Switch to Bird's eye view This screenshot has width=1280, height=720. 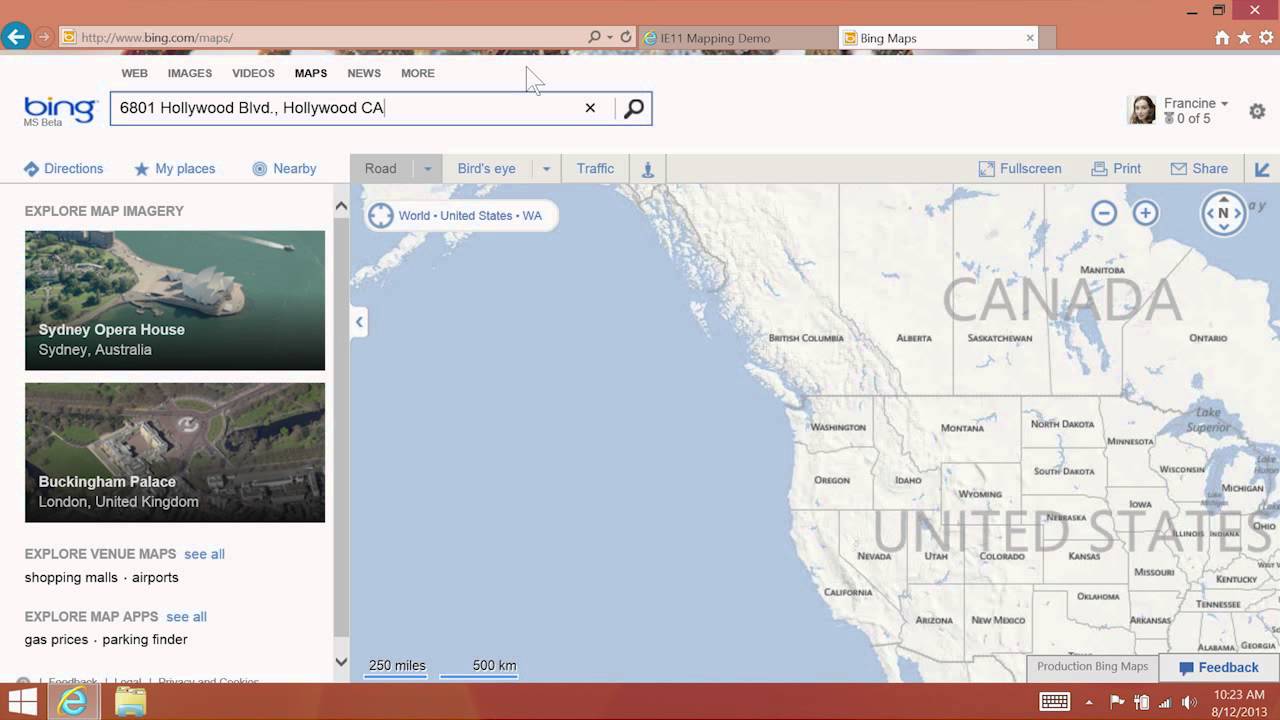point(487,168)
